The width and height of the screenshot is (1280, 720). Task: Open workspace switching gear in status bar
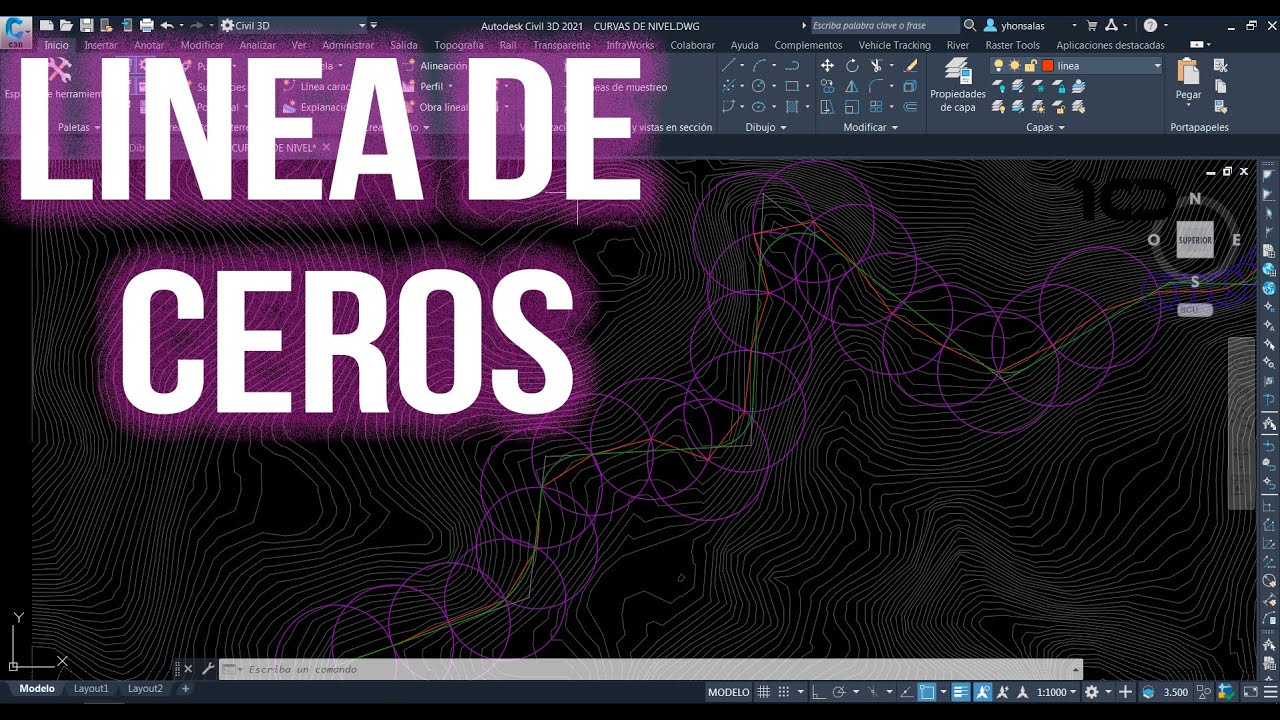pyautogui.click(x=1092, y=692)
